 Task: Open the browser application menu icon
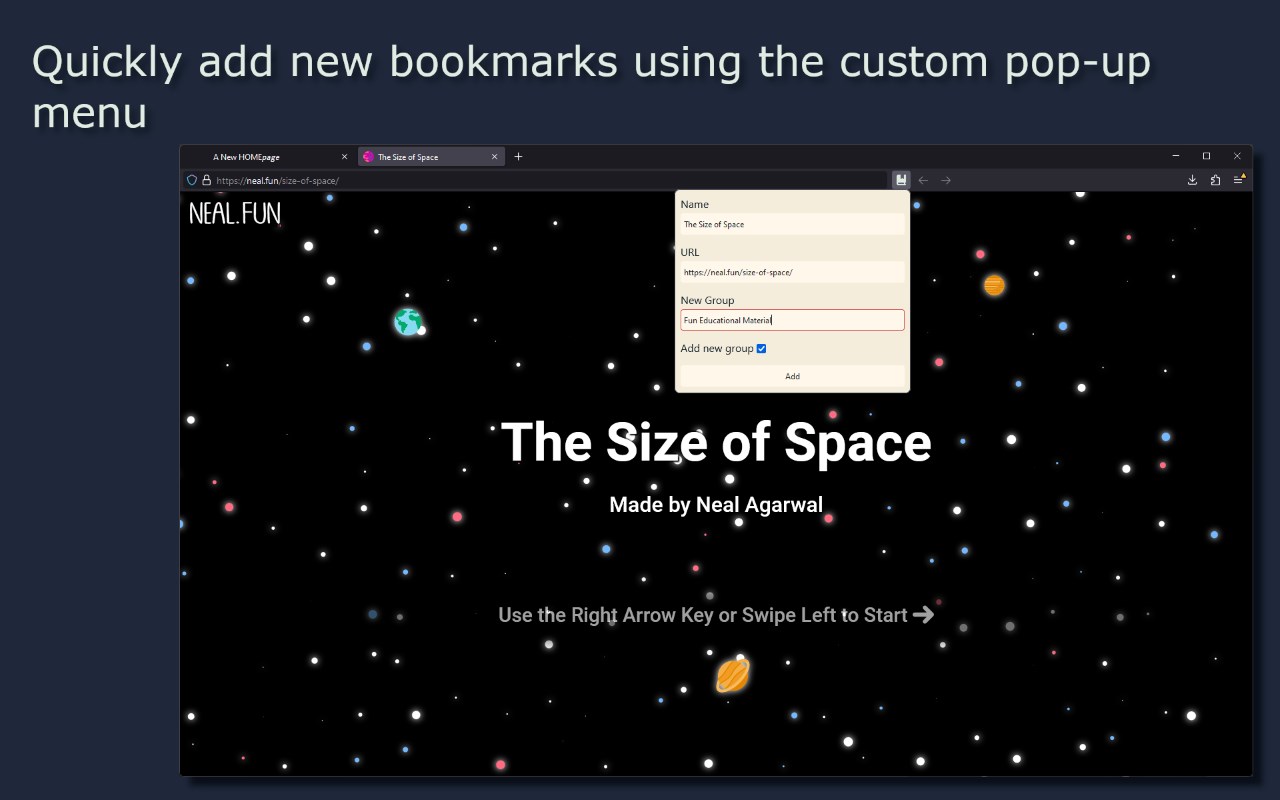[x=1238, y=180]
